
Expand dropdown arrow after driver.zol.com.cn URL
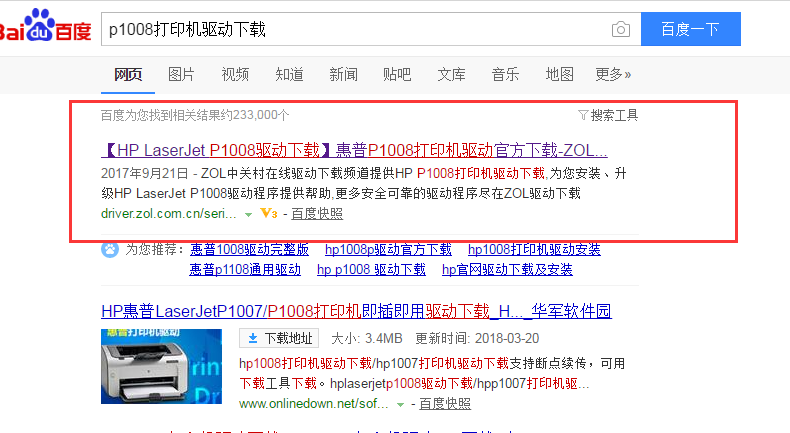[248, 214]
